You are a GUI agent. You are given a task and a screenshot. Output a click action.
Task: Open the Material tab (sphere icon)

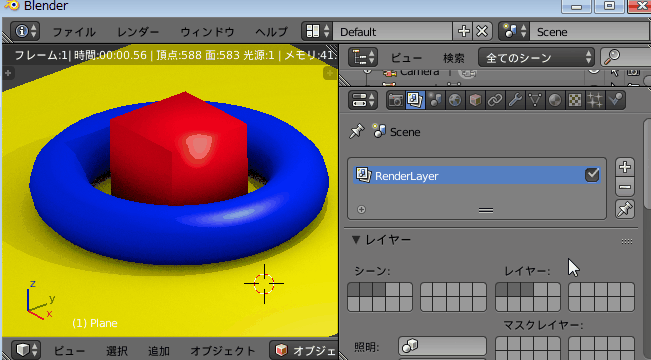555,100
